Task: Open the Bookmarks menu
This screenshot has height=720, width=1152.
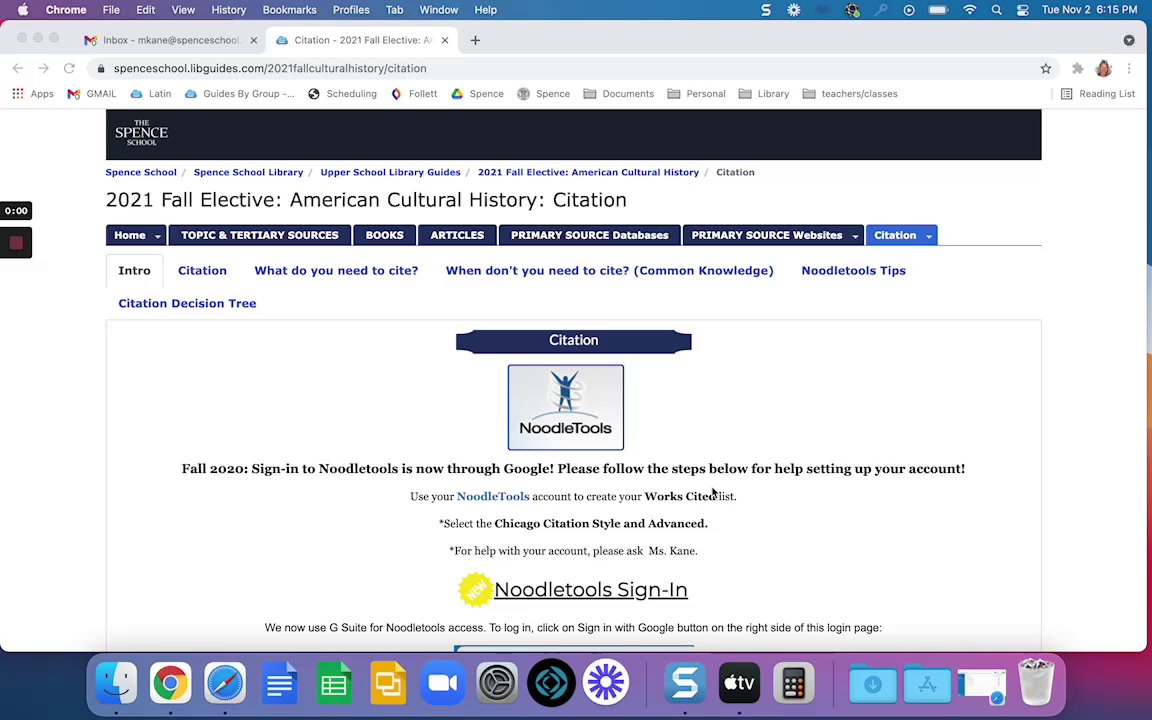Action: click(x=289, y=10)
